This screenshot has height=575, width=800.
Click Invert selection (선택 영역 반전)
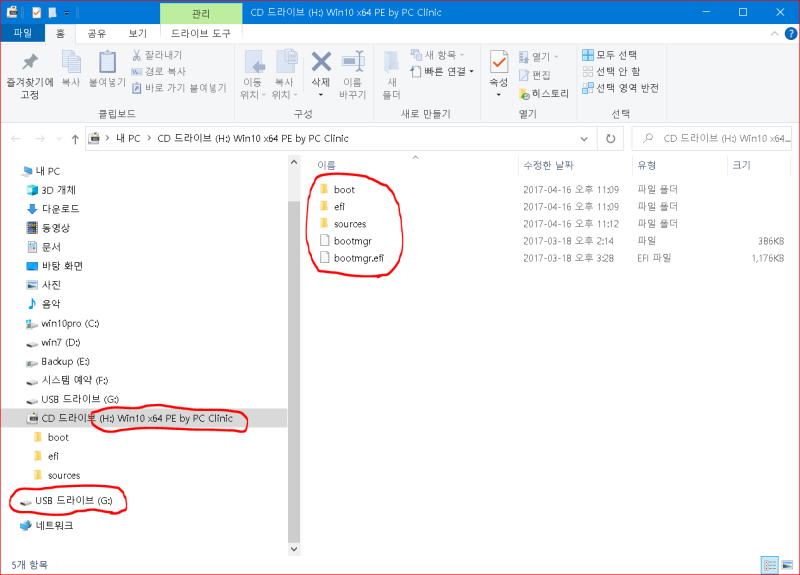[620, 88]
